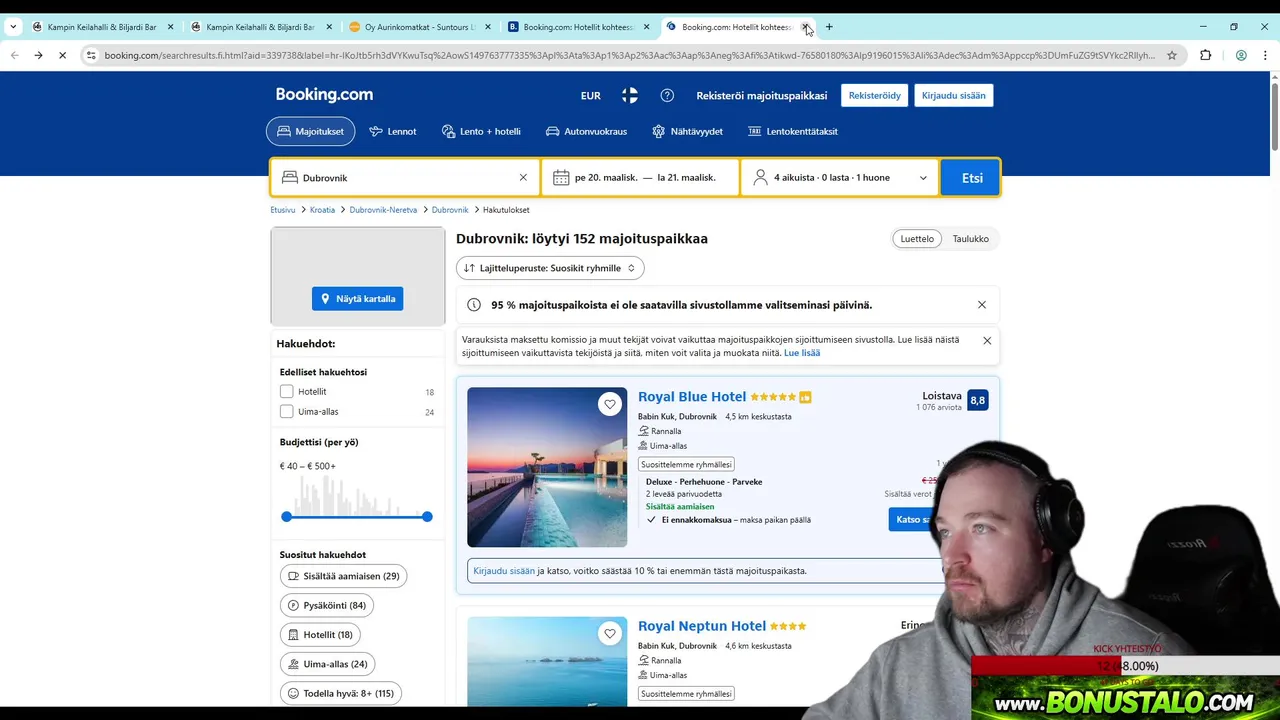Toggle the Pysäköinti (84) filter chip
This screenshot has width=1280, height=720.
point(327,605)
